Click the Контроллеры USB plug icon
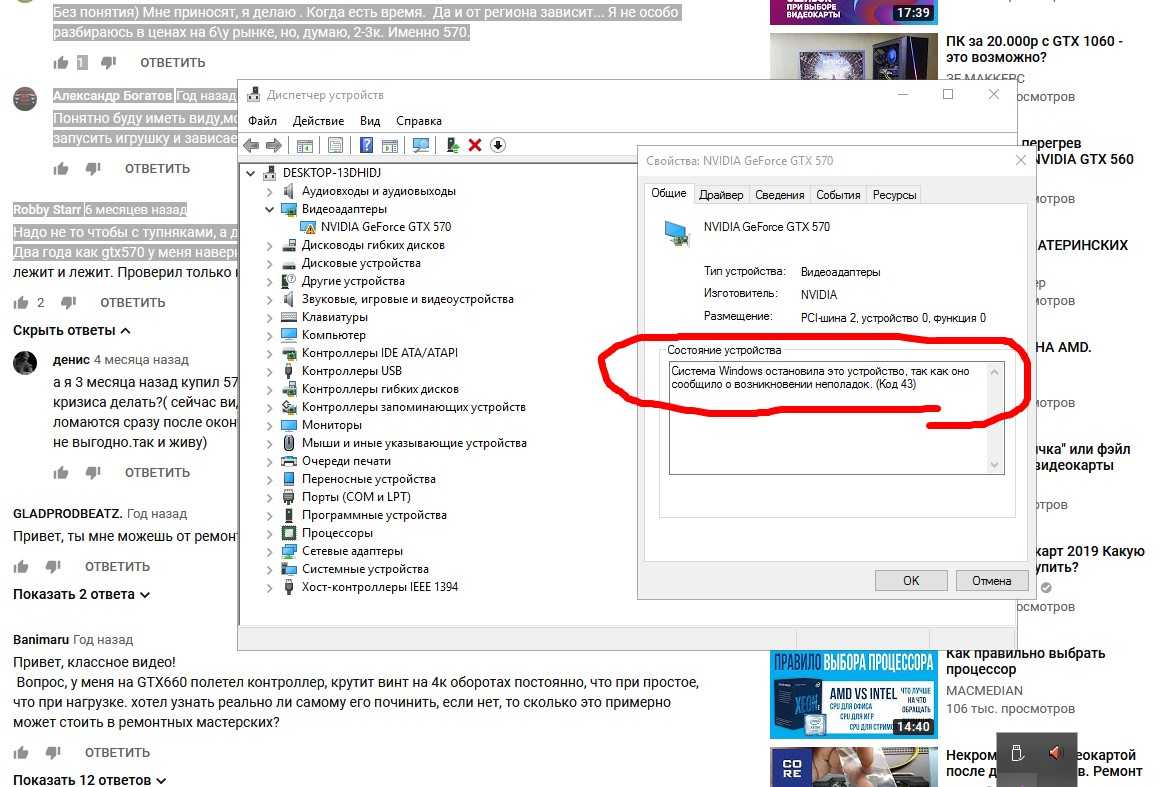Image resolution: width=1168 pixels, height=787 pixels. pos(288,371)
